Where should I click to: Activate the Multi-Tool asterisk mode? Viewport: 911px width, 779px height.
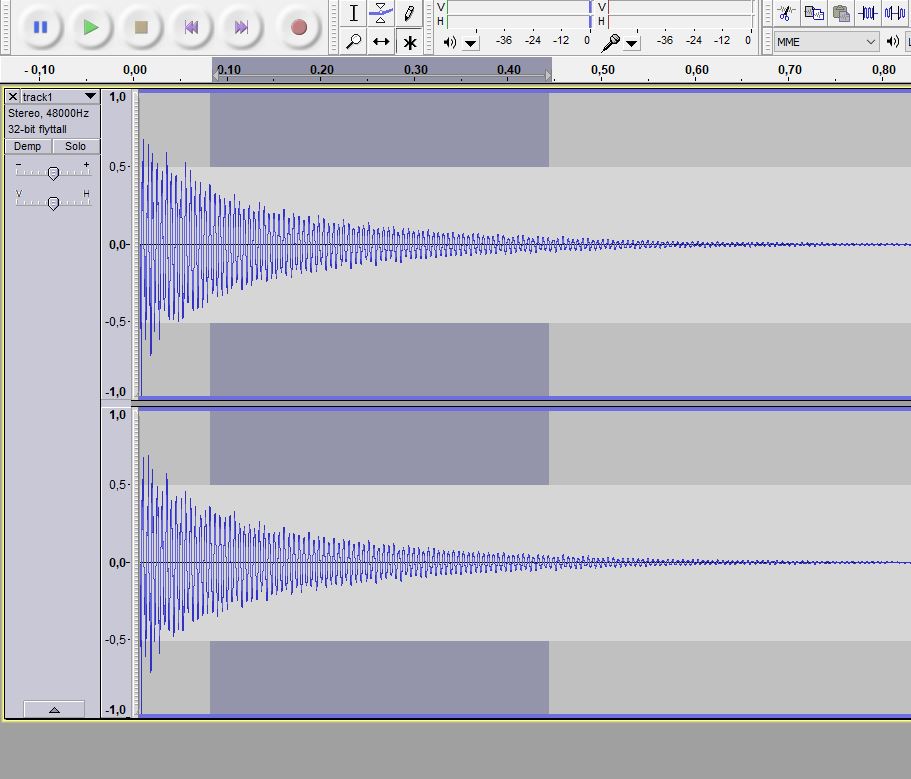[409, 42]
